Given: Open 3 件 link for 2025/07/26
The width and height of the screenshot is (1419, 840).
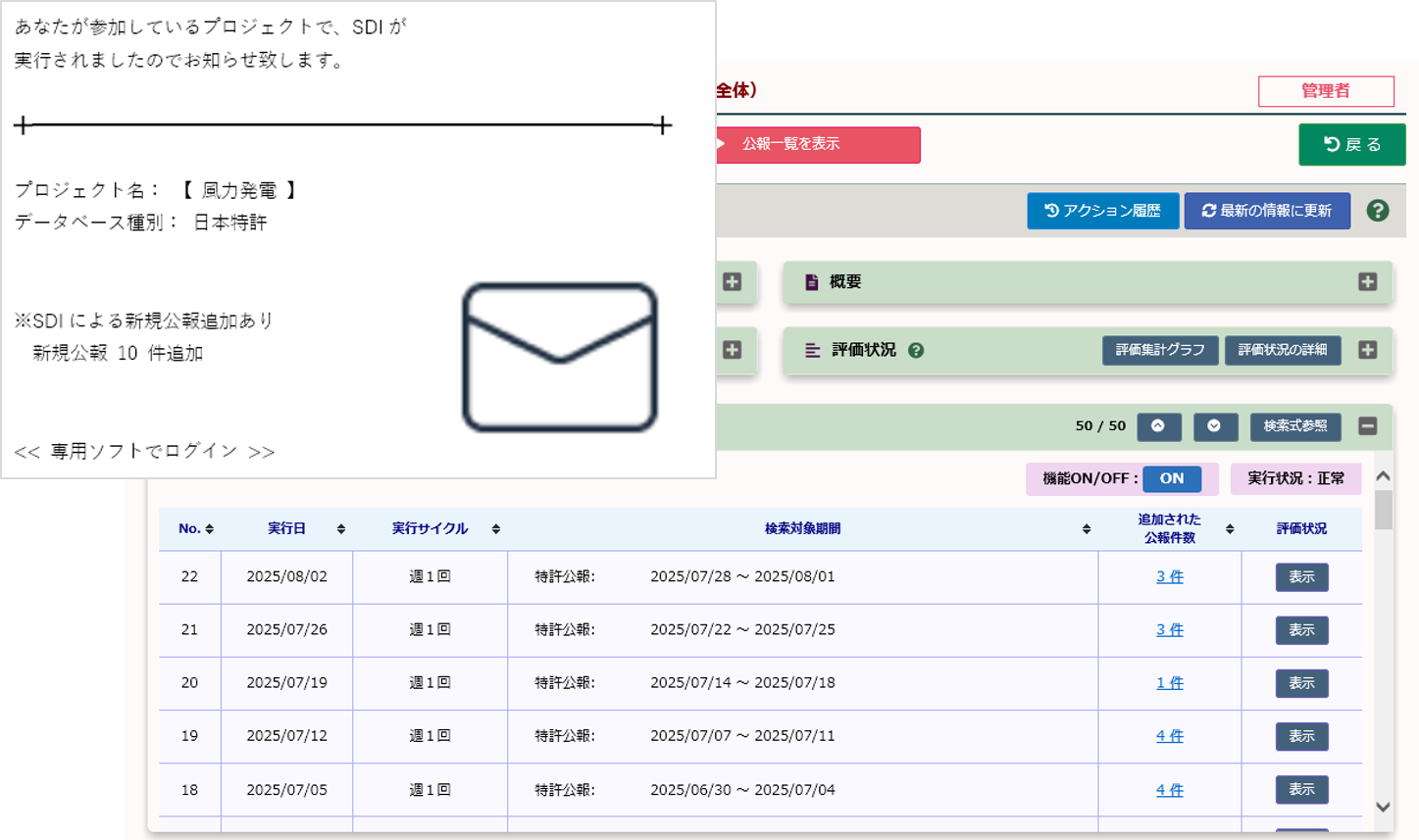Looking at the screenshot, I should [x=1170, y=629].
